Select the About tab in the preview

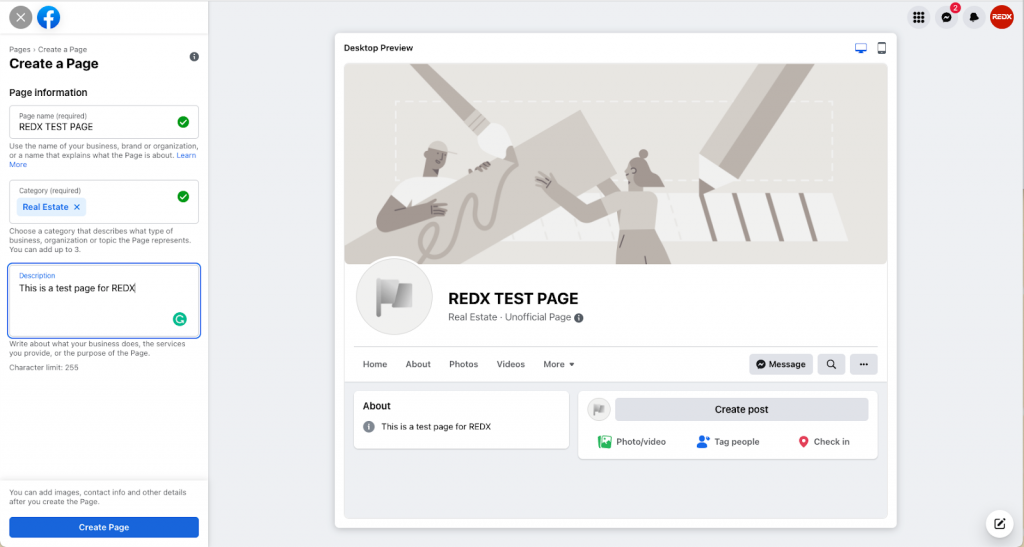coord(418,364)
